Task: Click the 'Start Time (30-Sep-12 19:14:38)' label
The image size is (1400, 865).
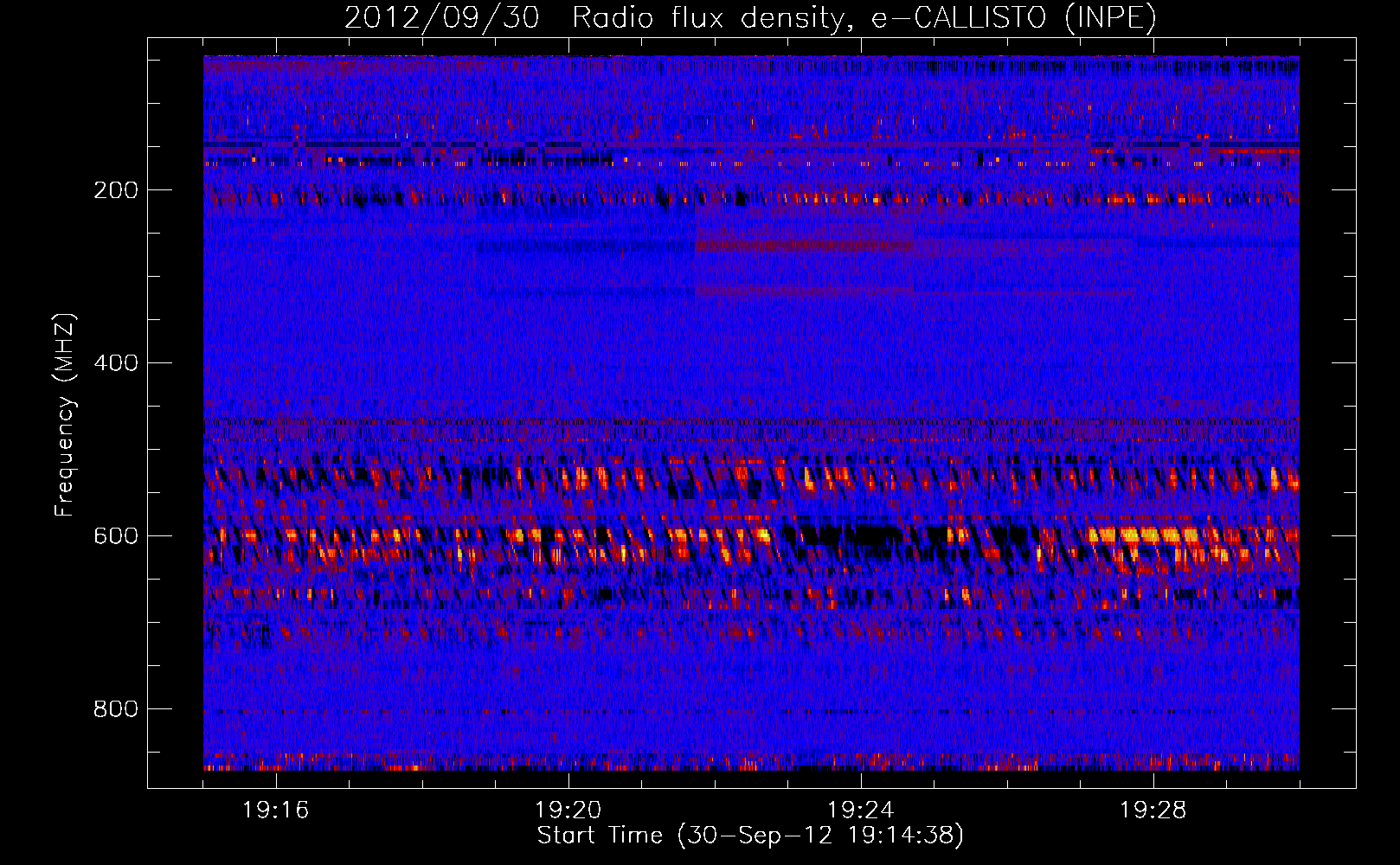Action: tap(750, 836)
